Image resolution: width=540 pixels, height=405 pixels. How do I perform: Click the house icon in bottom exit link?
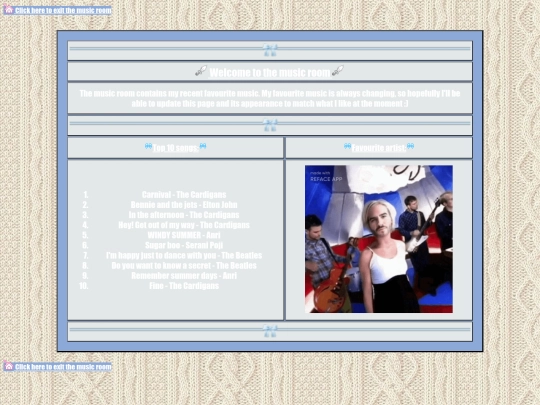8,366
